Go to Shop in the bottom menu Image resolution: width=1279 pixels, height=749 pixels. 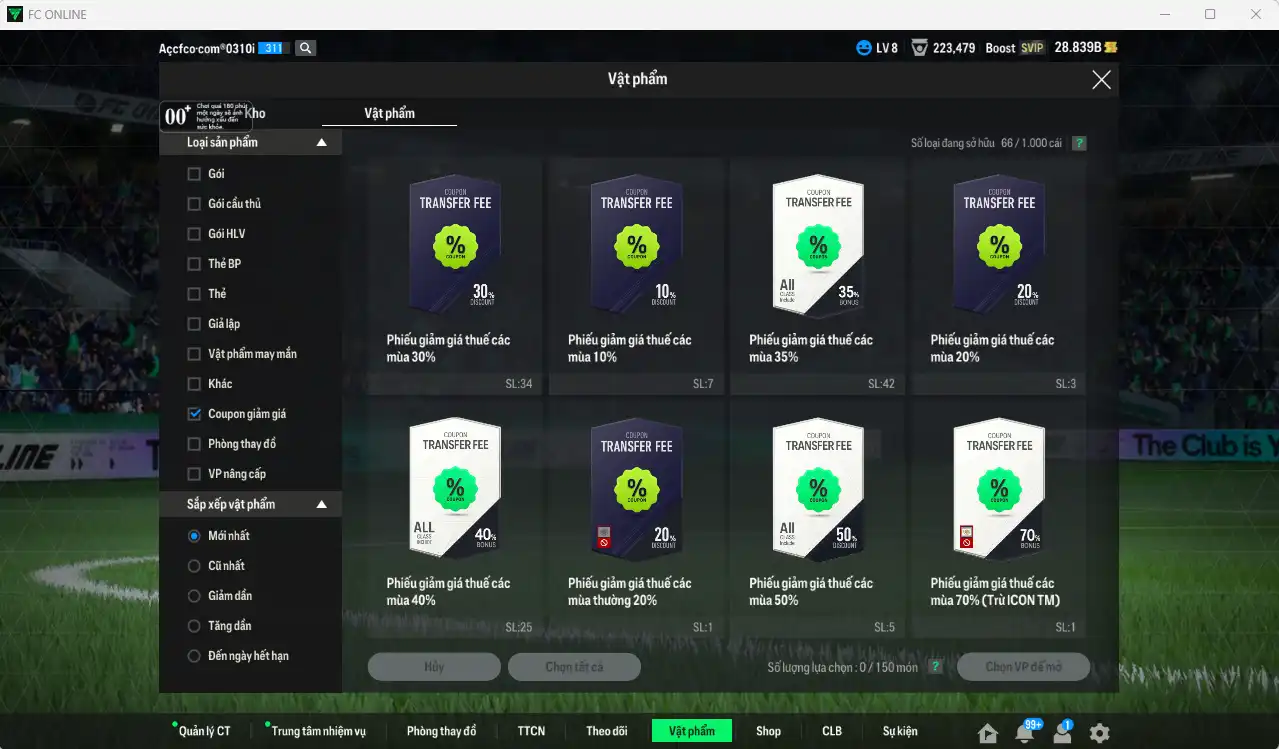[x=768, y=731]
